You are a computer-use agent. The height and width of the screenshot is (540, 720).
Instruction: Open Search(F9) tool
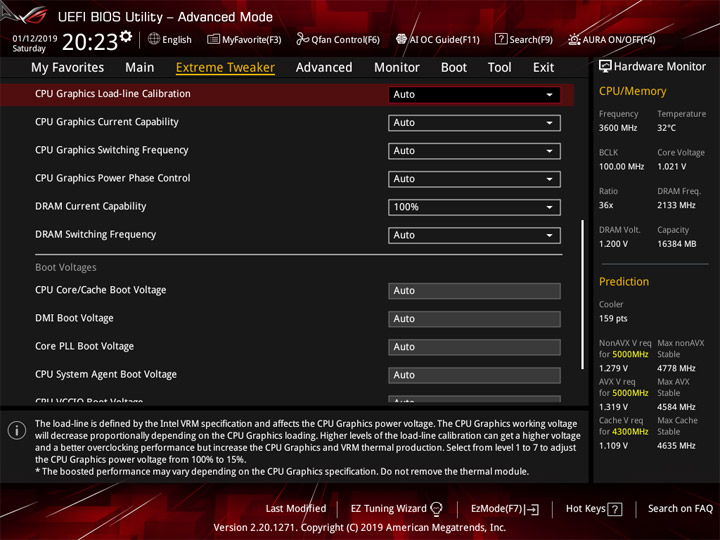524,39
